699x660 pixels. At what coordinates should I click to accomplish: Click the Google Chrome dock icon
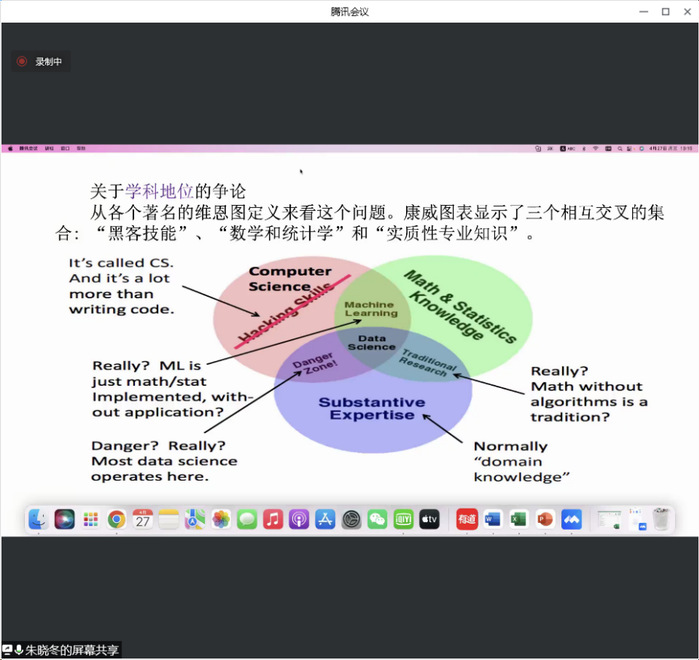(117, 519)
